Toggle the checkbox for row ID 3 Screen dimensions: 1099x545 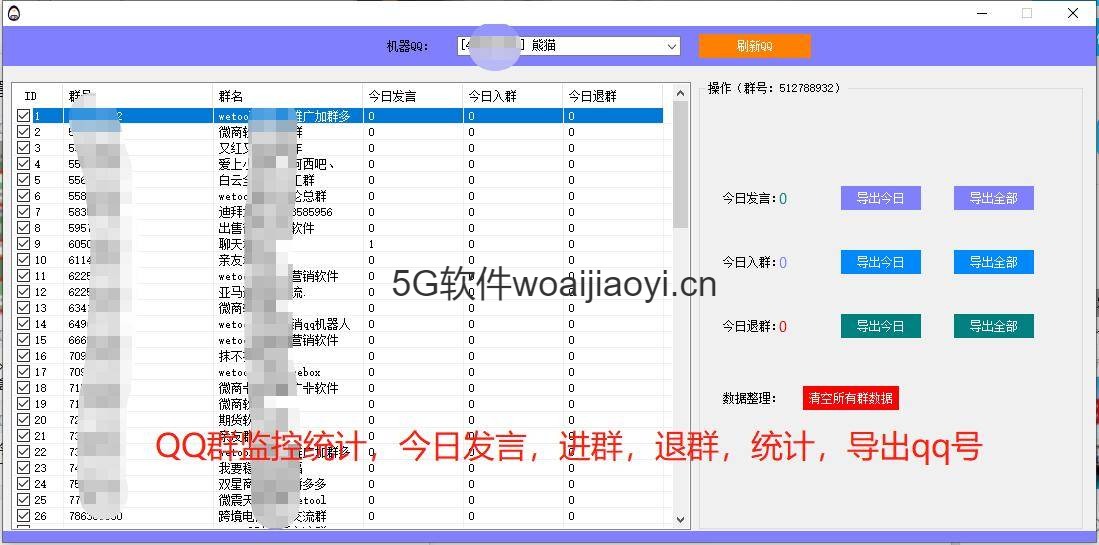pyautogui.click(x=23, y=148)
